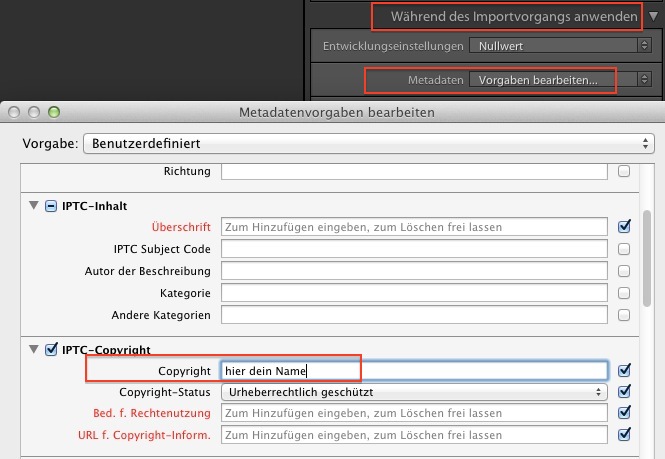Screen dimensions: 665x459
Task: Uncheck the Überschrift field checkbox
Action: [x=624, y=226]
